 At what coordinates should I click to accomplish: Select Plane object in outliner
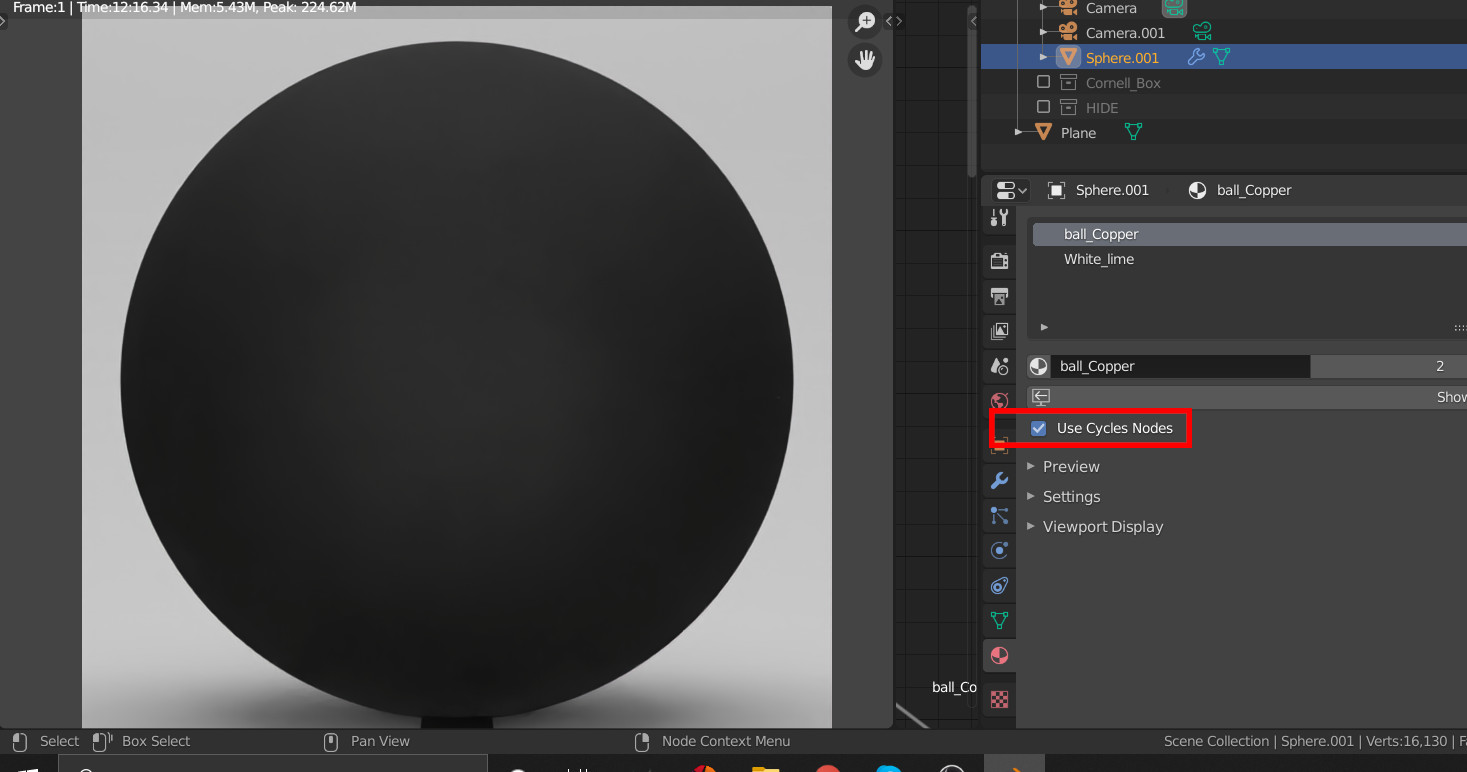click(1077, 133)
